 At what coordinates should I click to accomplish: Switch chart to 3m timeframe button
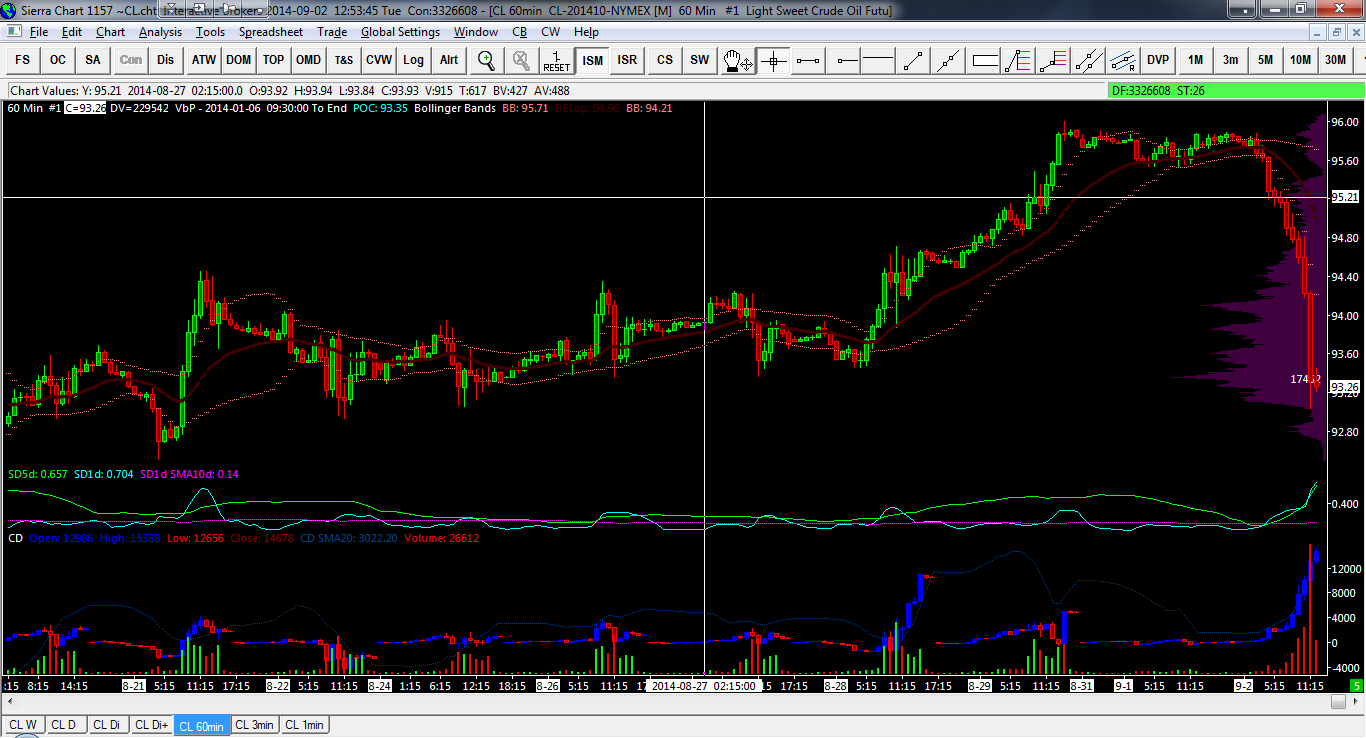point(1230,60)
